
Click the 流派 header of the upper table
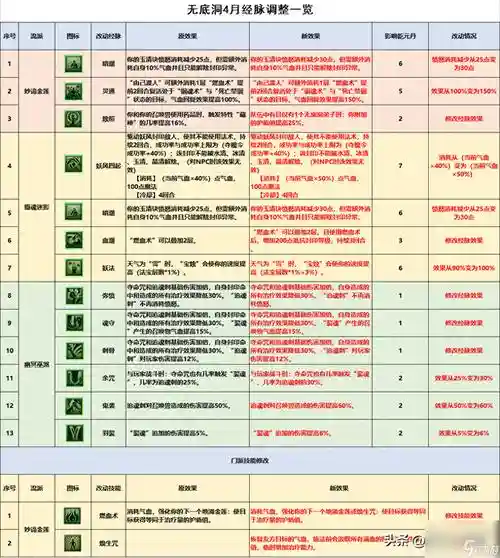(37, 36)
